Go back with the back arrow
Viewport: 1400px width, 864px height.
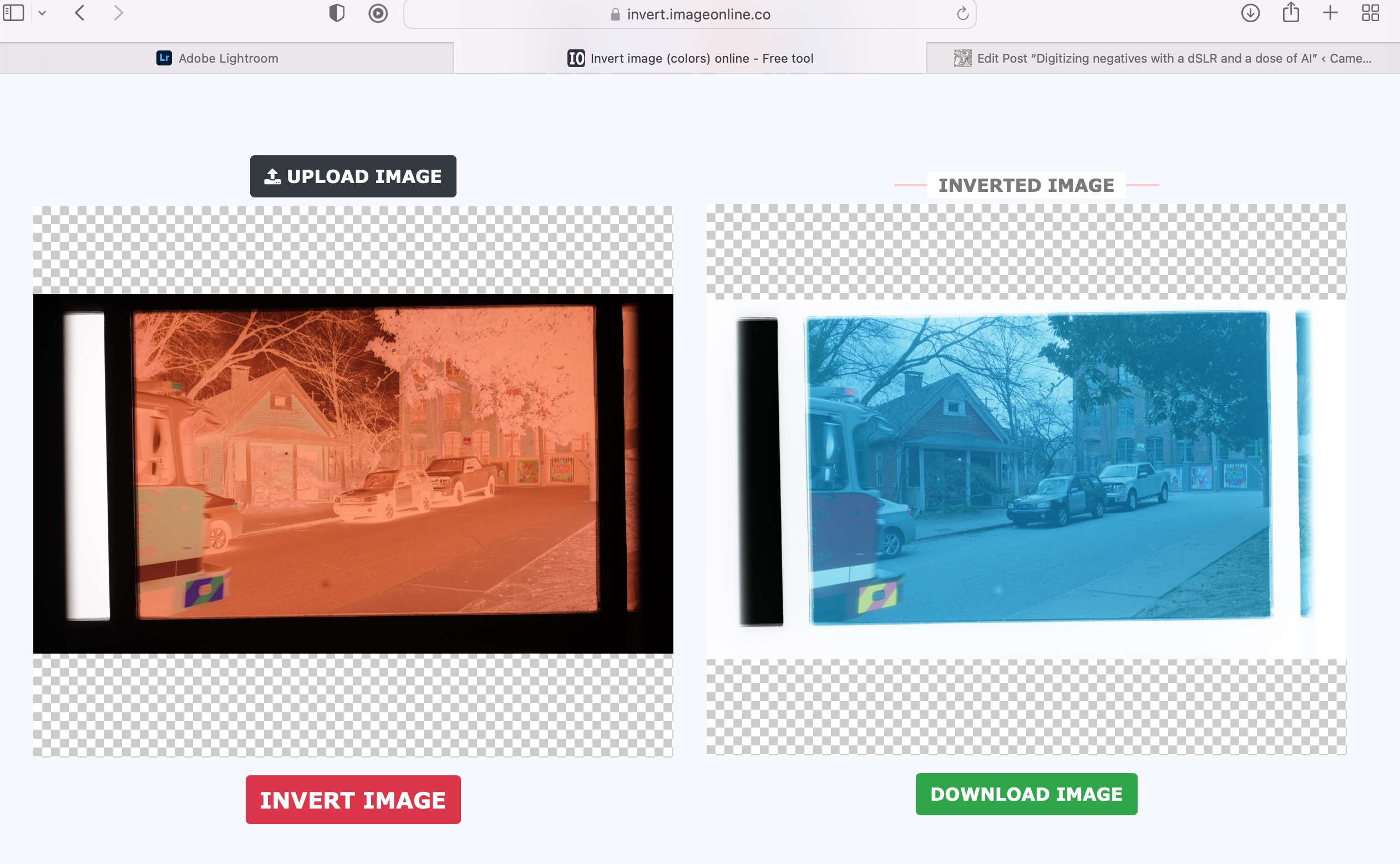click(80, 13)
